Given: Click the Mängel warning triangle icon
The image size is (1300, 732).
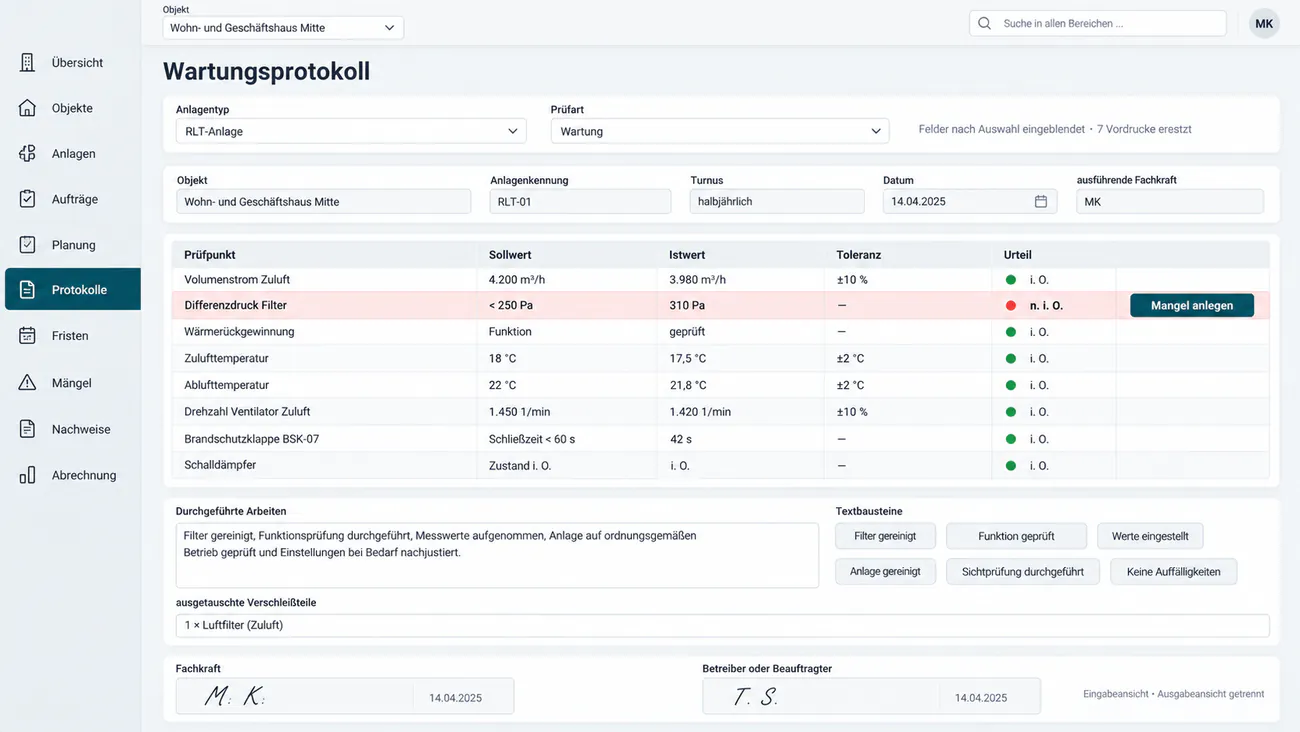Looking at the screenshot, I should click(x=27, y=383).
